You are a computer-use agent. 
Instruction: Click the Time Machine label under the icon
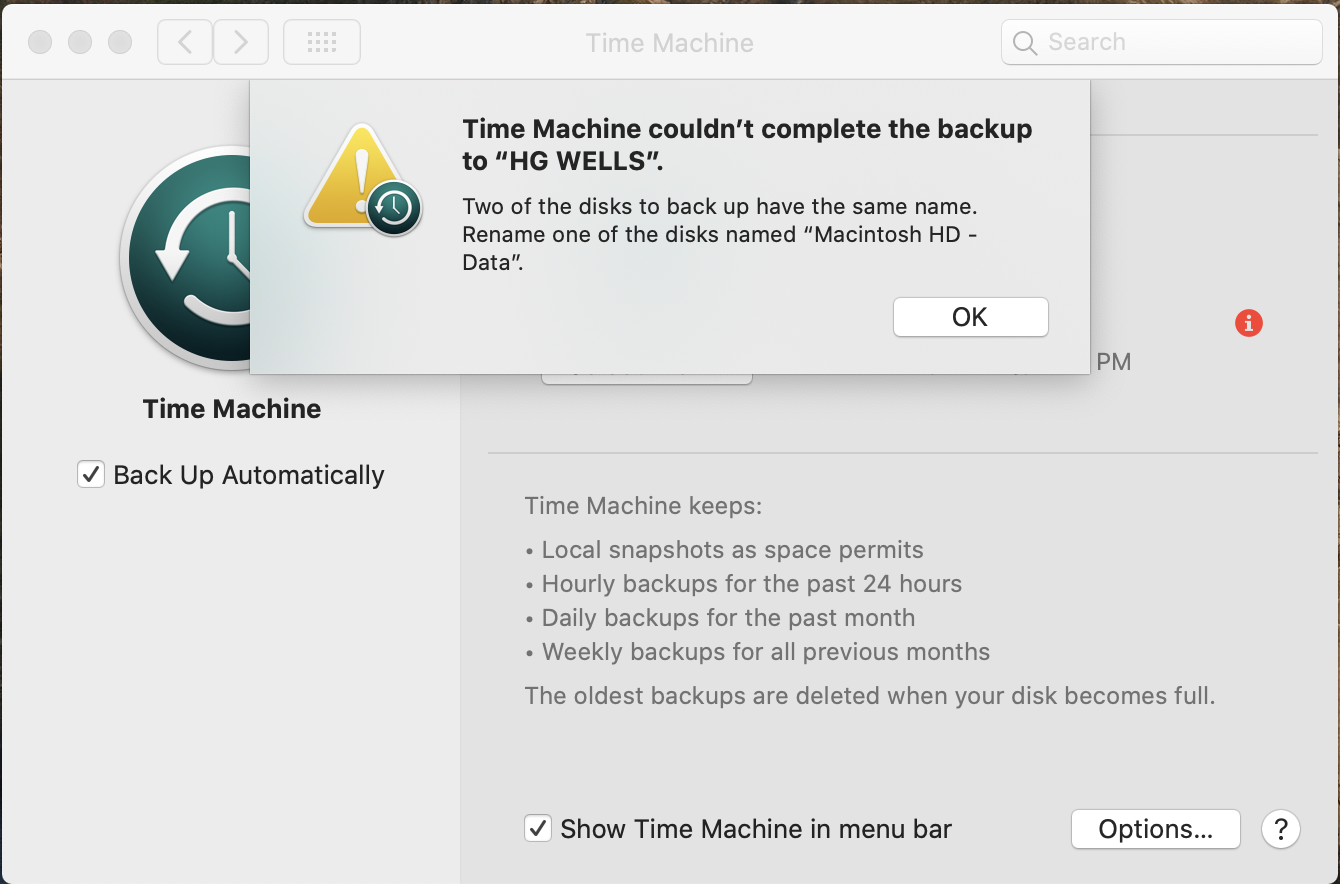(232, 409)
